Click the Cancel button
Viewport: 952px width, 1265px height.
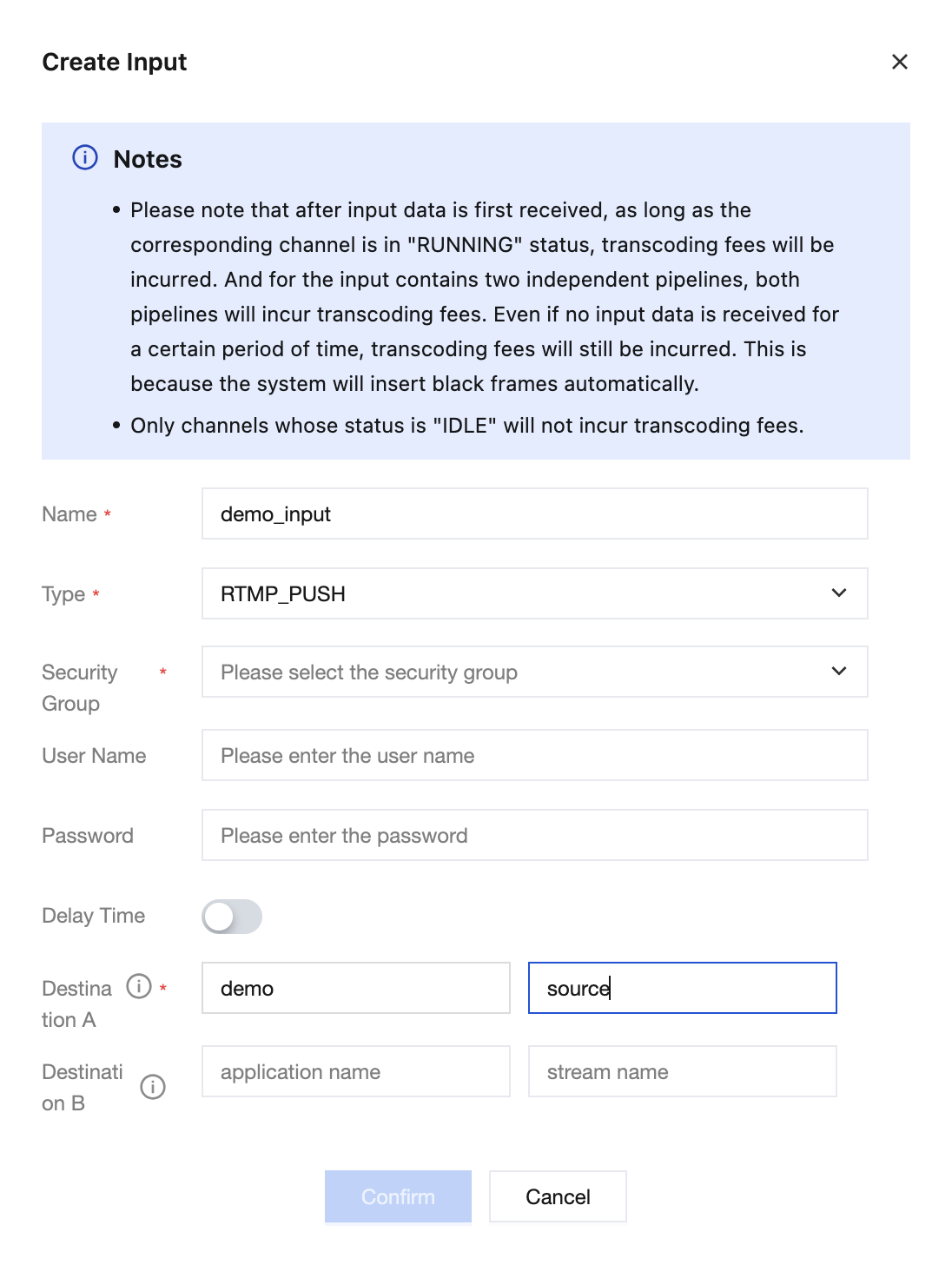click(x=558, y=1196)
